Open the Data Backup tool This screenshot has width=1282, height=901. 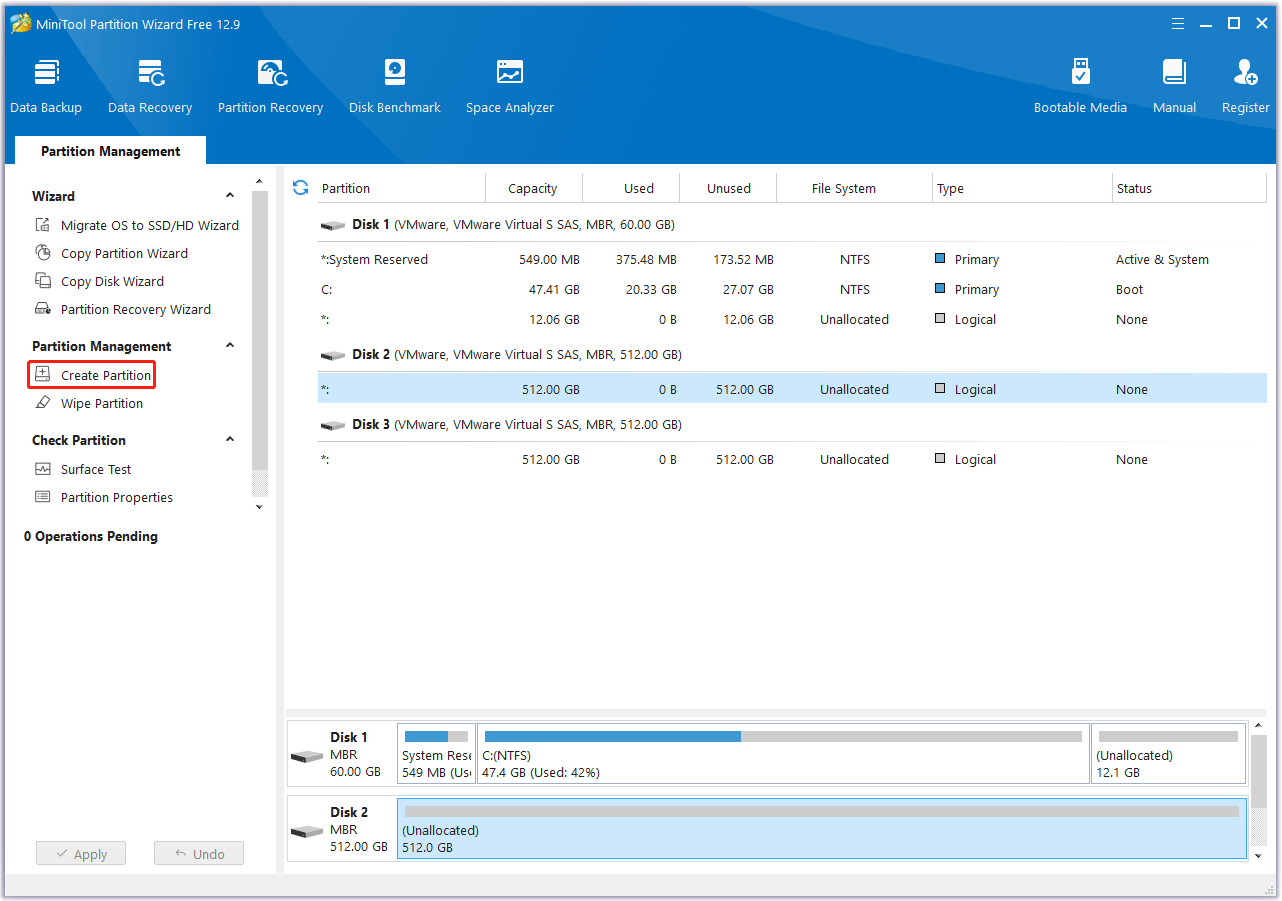point(46,87)
